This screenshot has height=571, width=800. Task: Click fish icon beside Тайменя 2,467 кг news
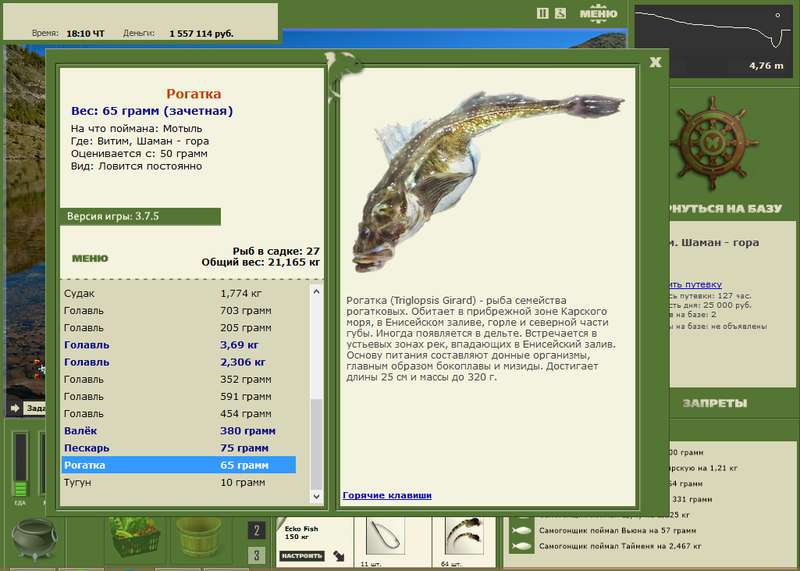521,547
